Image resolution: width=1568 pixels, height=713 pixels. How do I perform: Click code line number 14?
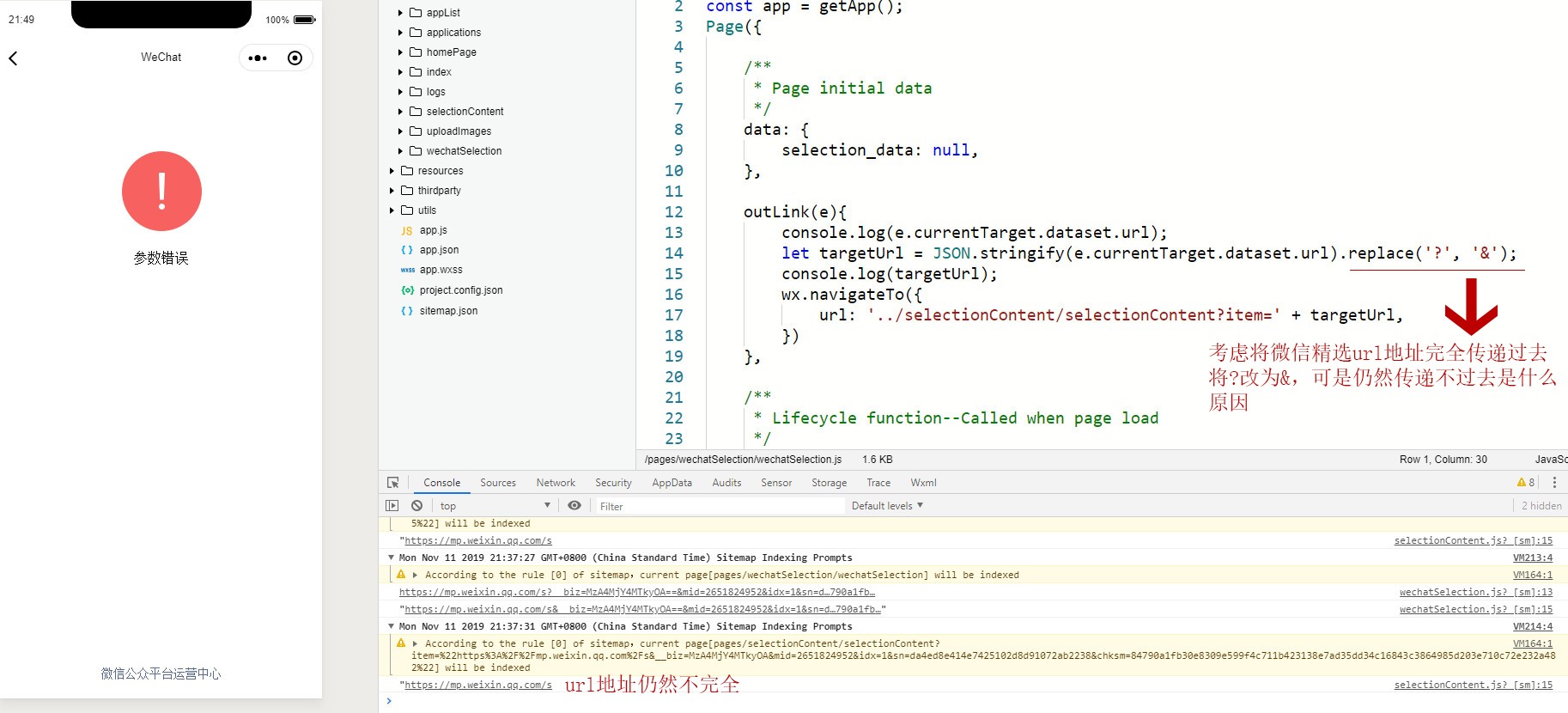coord(674,253)
